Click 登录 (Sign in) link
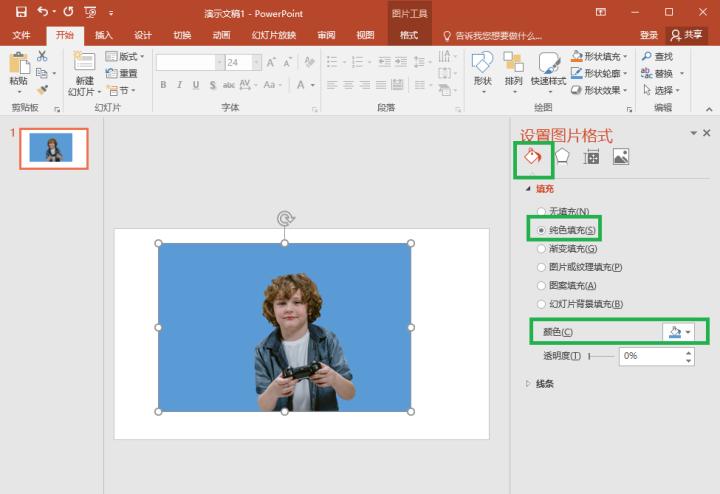This screenshot has height=494, width=720. pyautogui.click(x=649, y=35)
